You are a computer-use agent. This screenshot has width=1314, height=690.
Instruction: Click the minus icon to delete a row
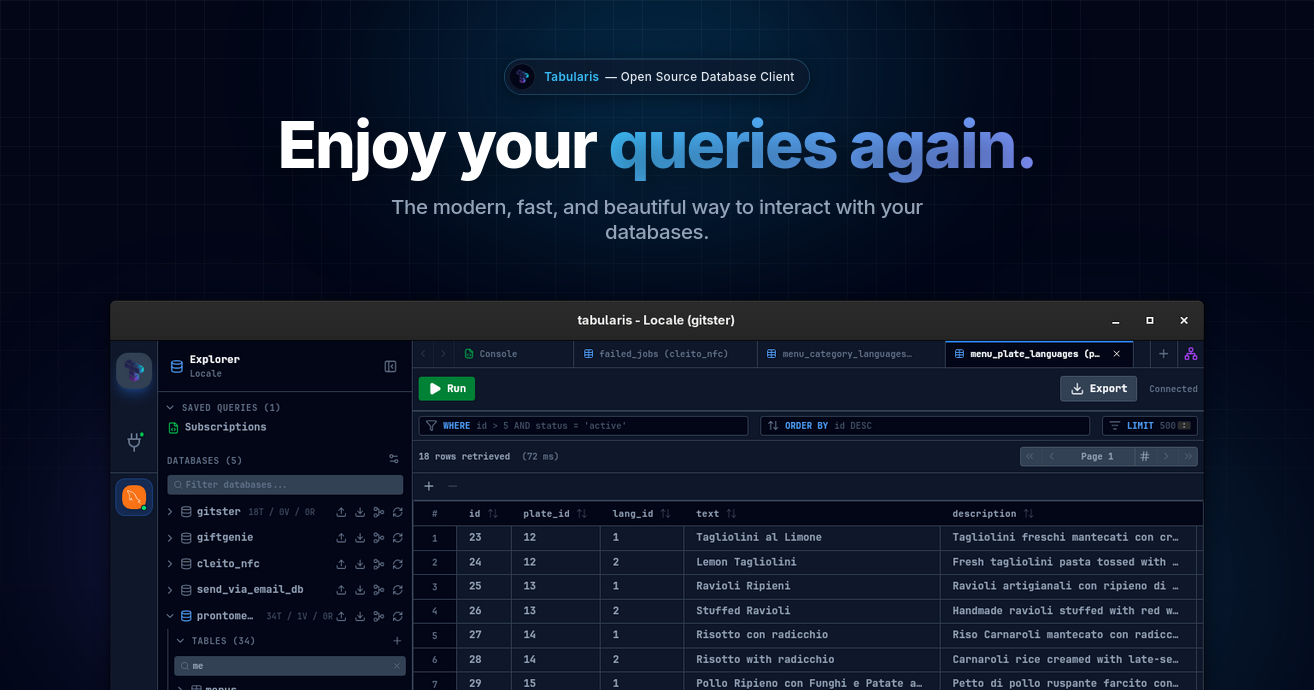click(452, 486)
